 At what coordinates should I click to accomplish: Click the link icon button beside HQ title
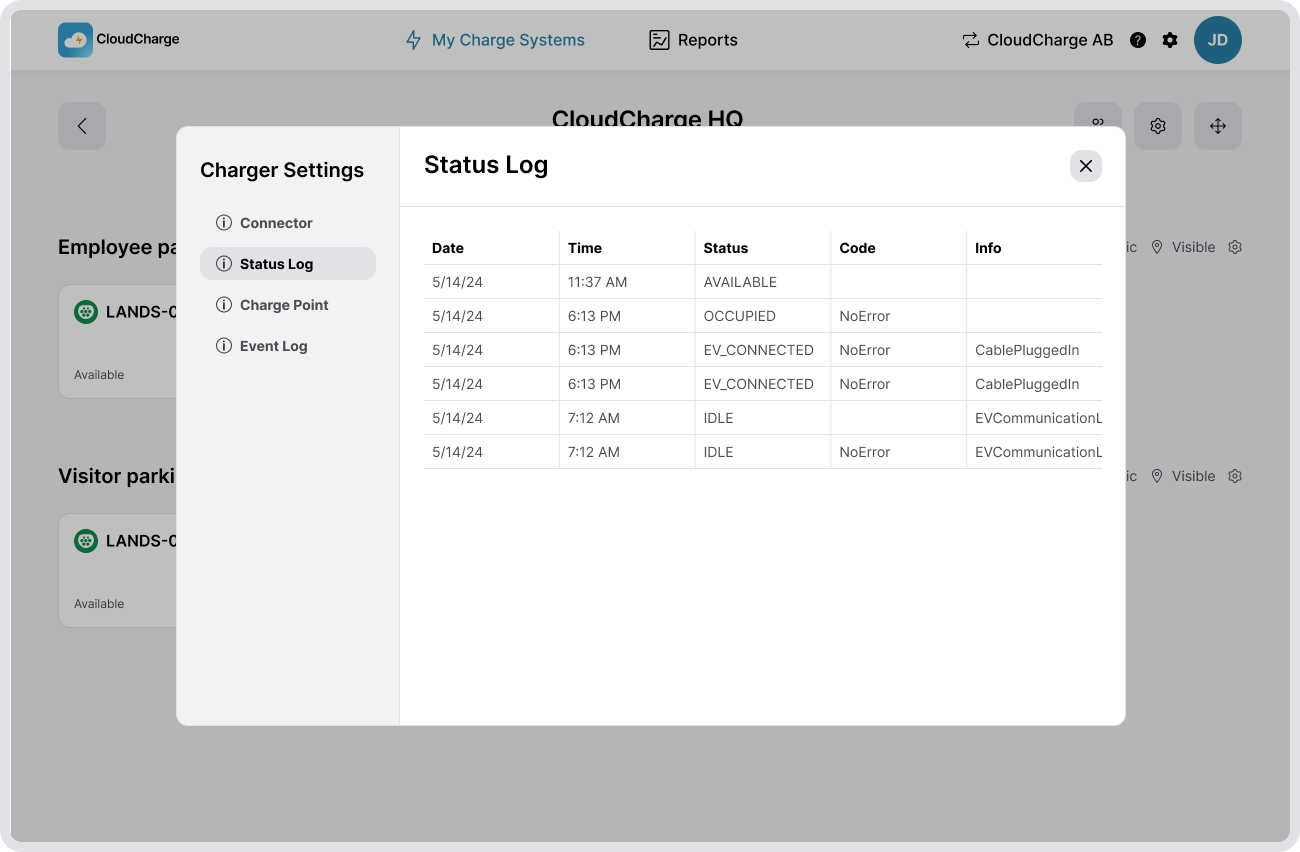coord(1098,116)
